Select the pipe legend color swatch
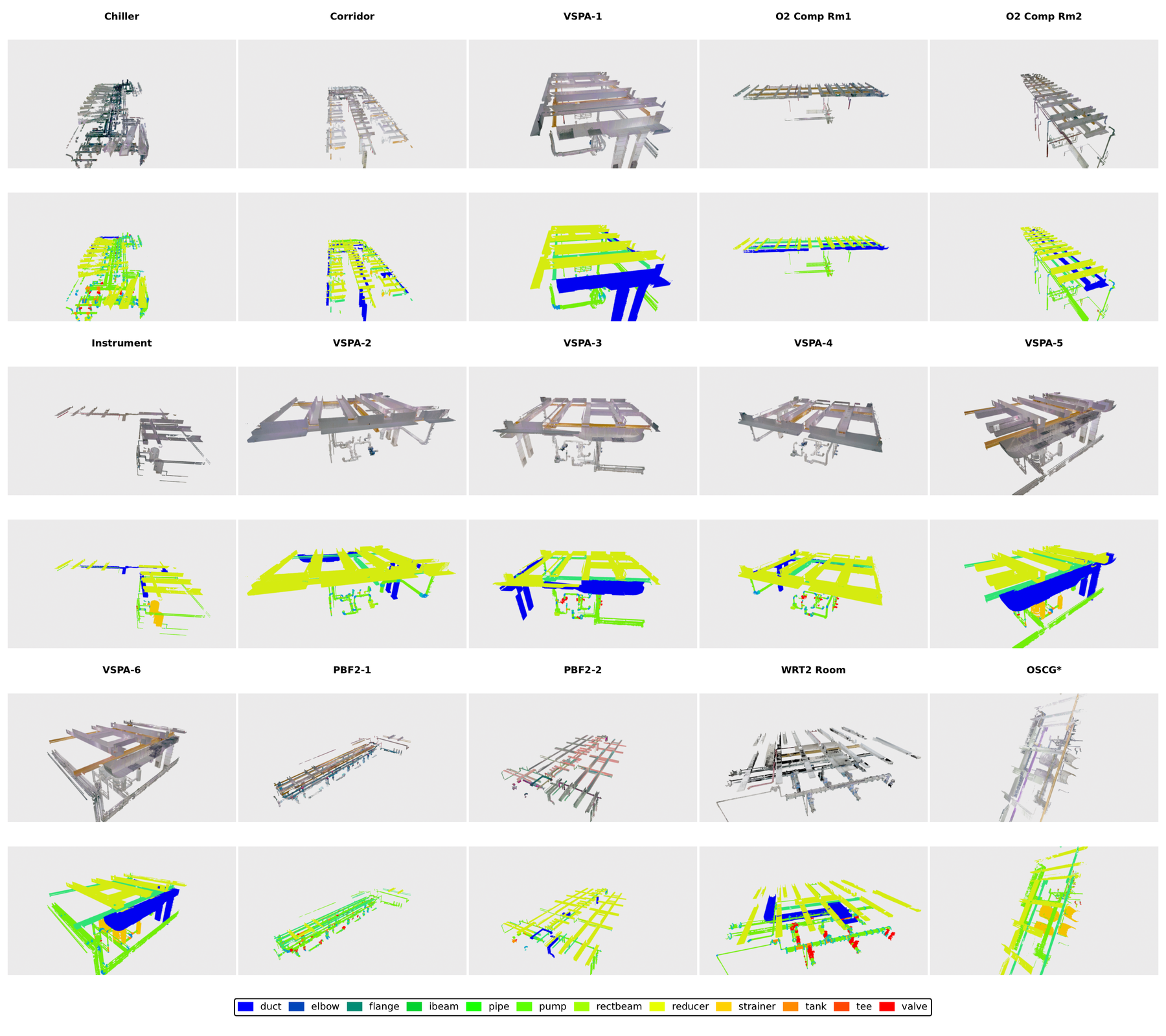Viewport: 1166px width, 1036px height. point(474,1007)
